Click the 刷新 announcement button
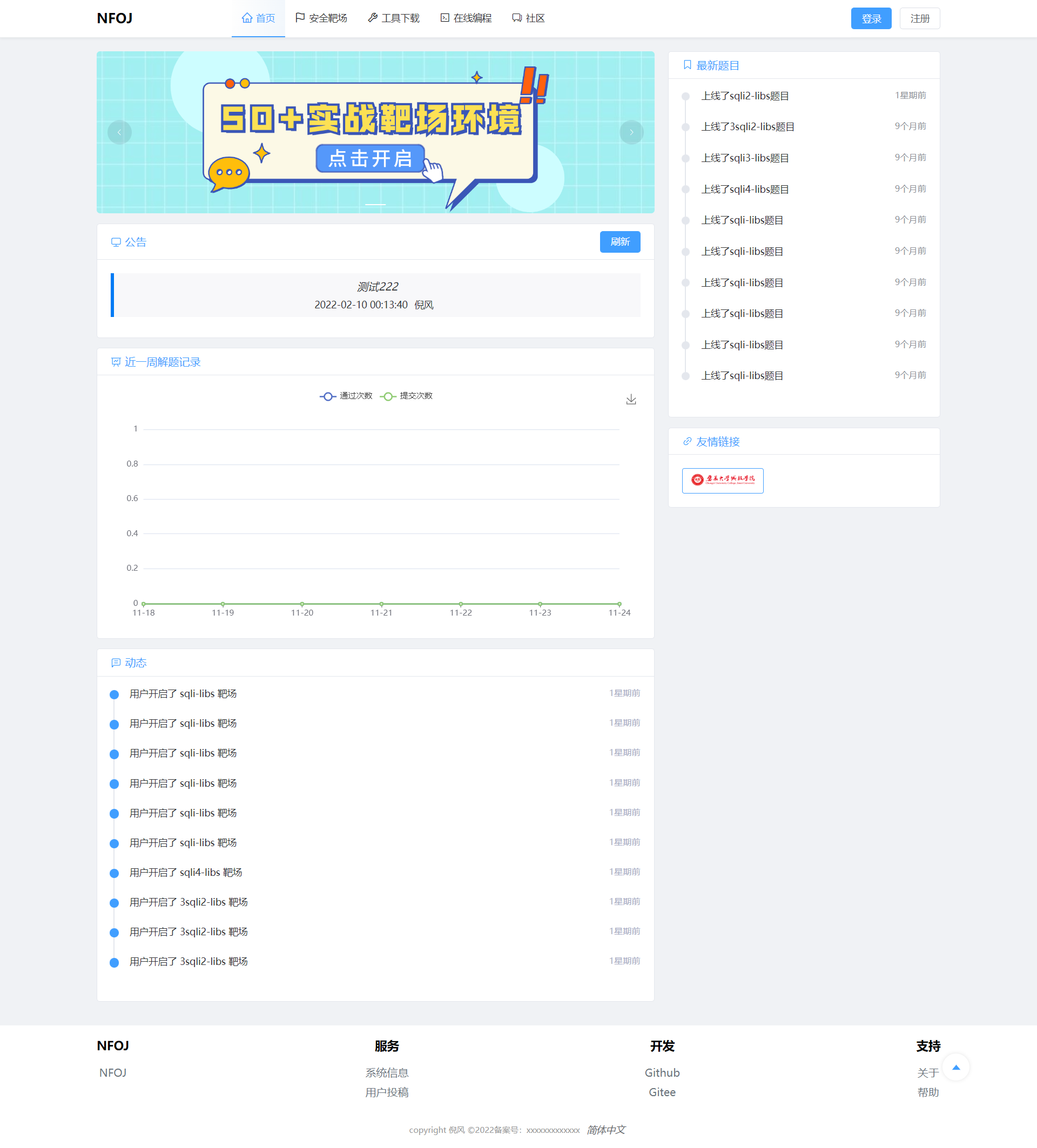 [x=619, y=242]
